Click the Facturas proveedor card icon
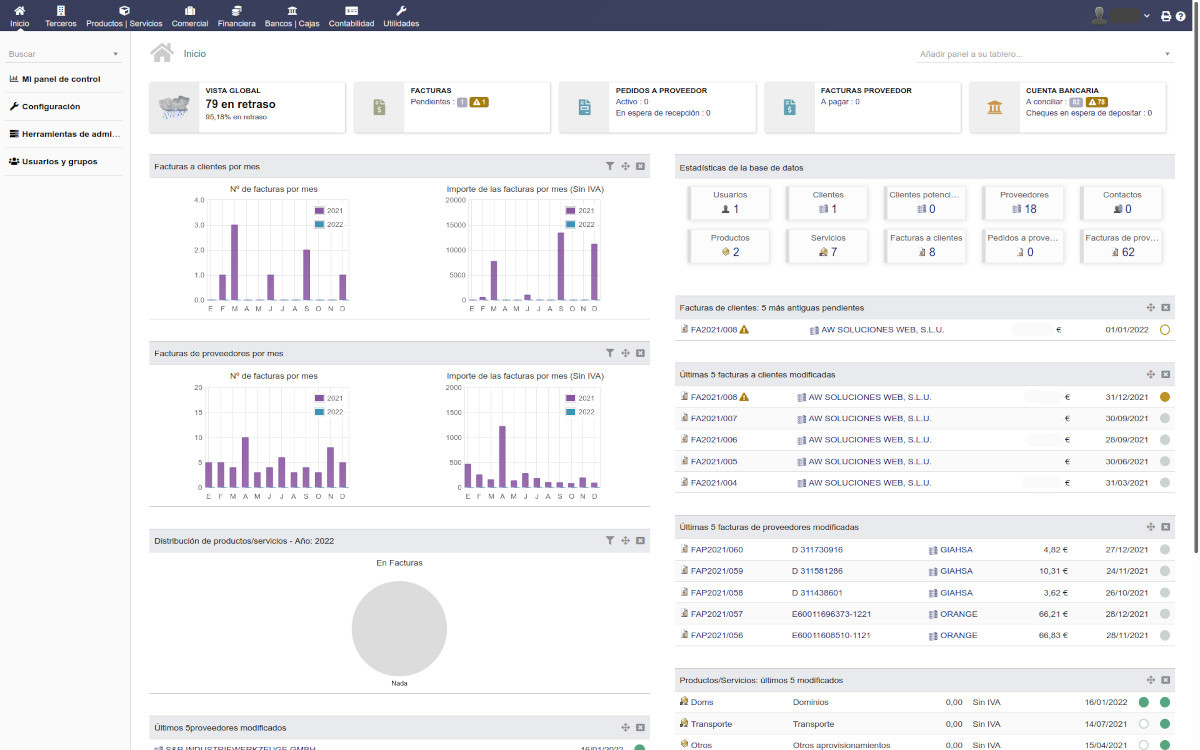The image size is (1200, 750). pos(790,107)
